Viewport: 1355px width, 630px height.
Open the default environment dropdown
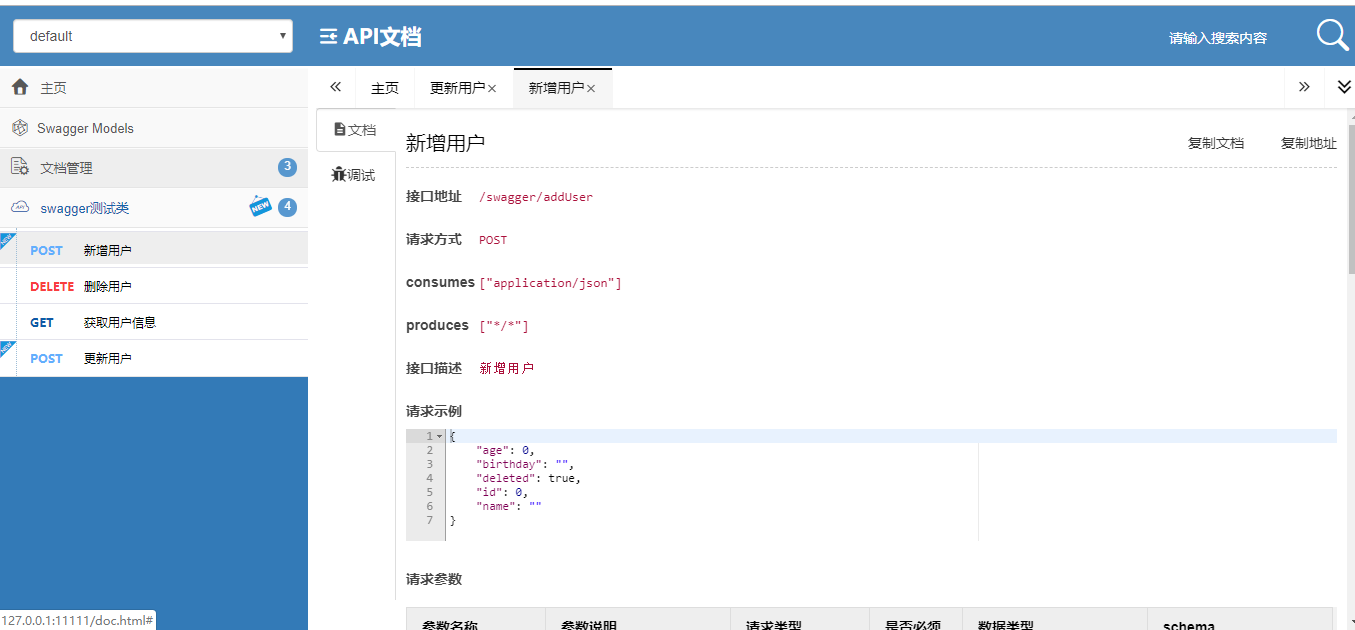click(x=152, y=35)
